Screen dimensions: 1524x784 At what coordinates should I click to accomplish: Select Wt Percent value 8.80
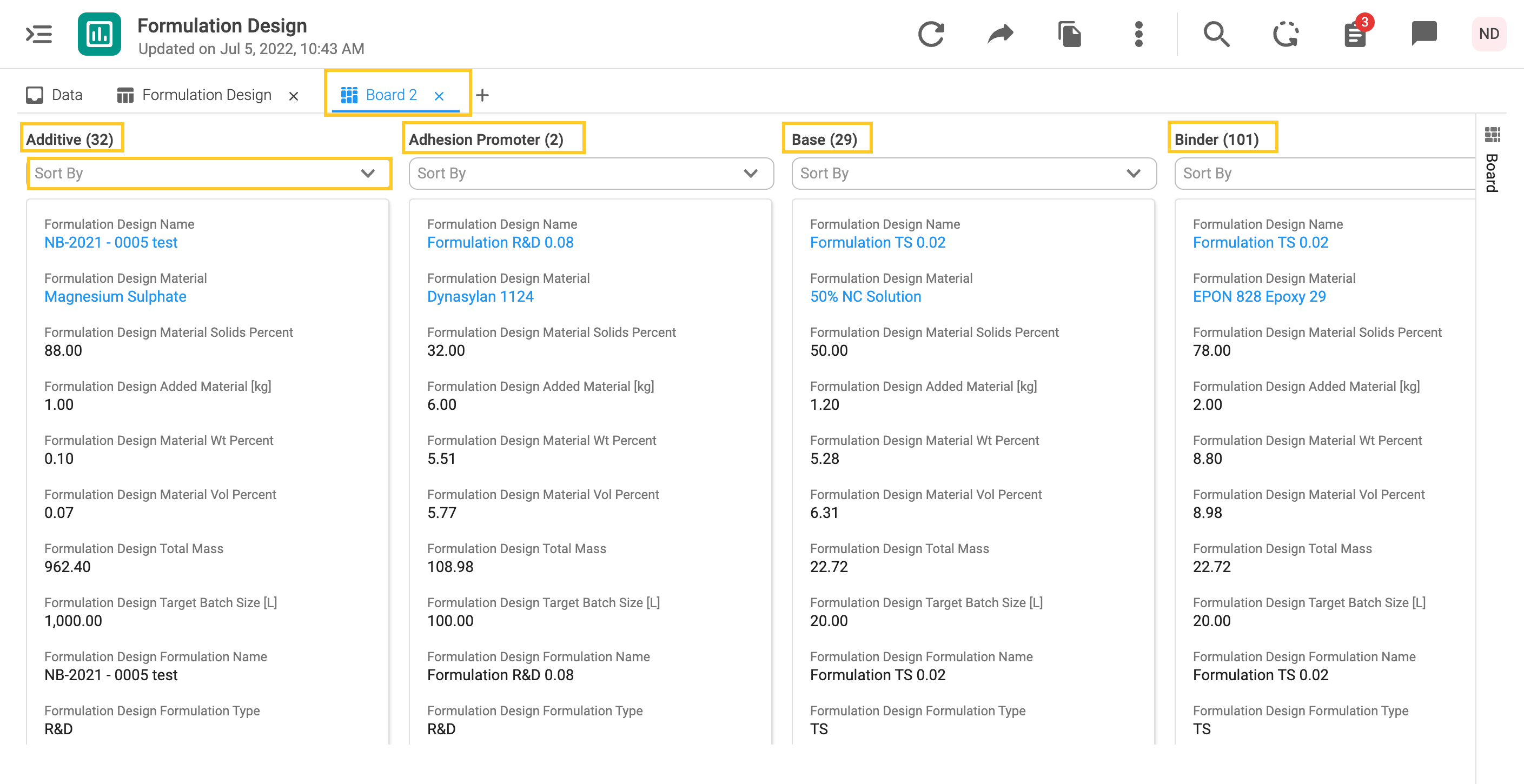point(1208,459)
